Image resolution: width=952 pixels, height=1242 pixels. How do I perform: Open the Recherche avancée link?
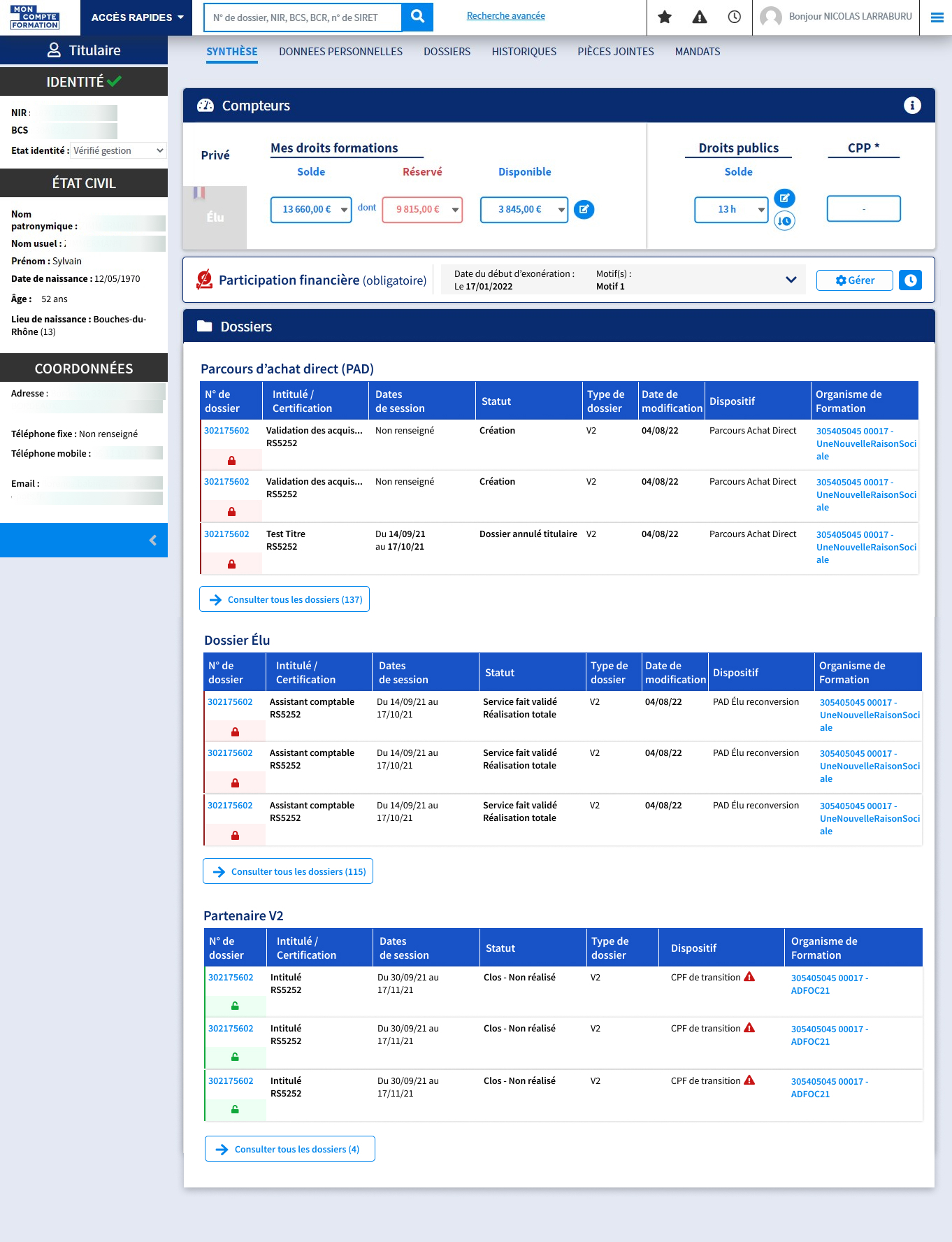(x=505, y=15)
